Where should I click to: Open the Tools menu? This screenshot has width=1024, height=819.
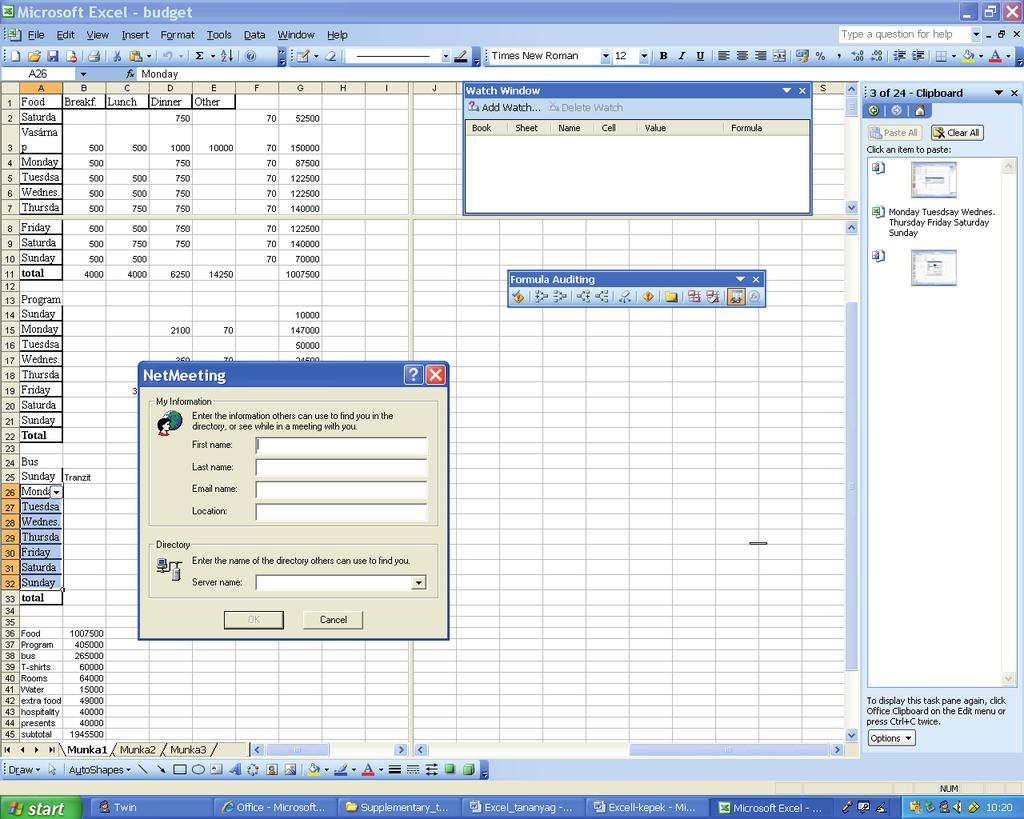(x=219, y=35)
